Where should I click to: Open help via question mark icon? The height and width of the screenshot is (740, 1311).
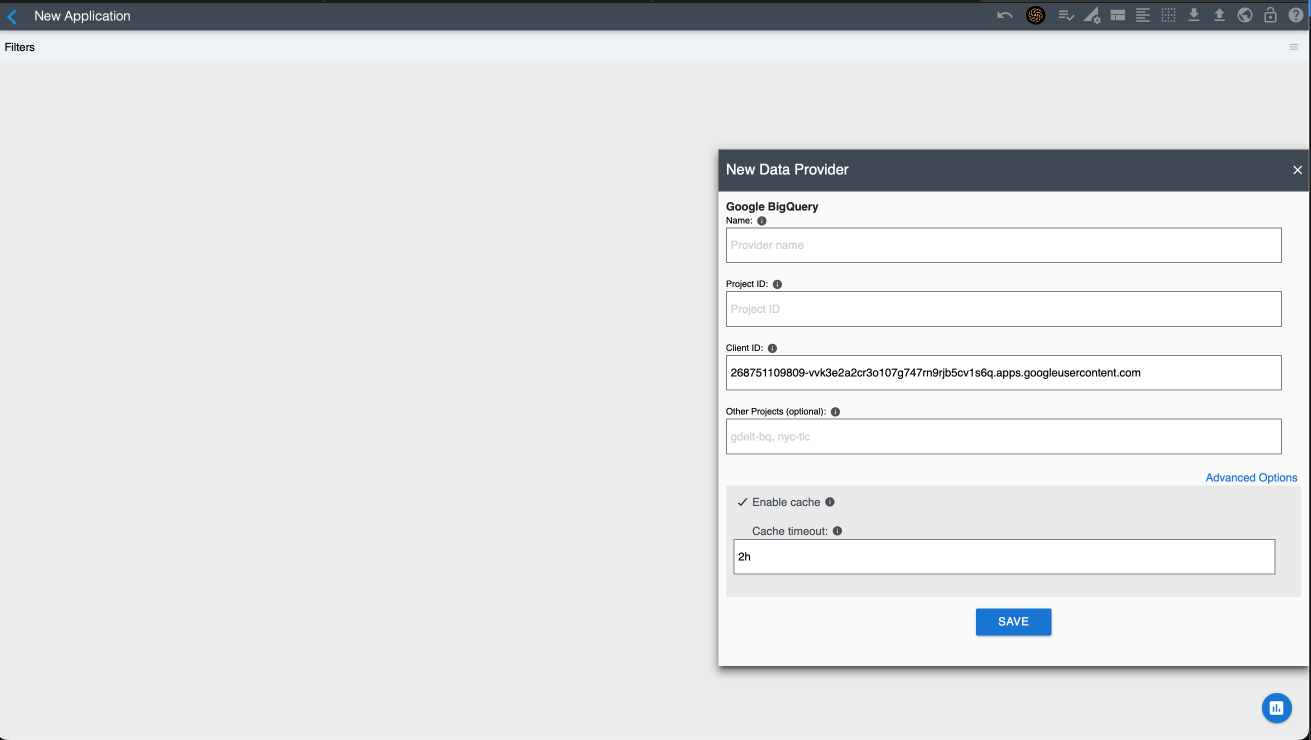[x=1296, y=15]
